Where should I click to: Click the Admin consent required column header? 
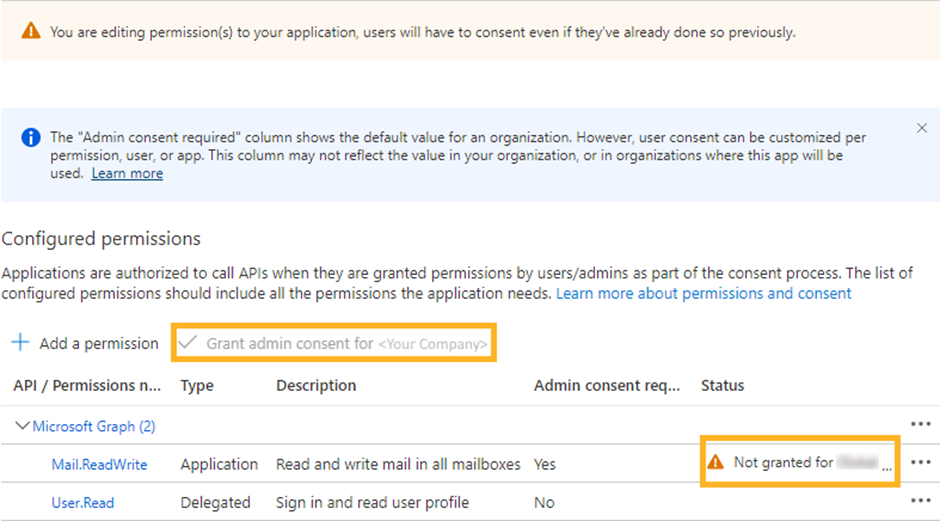[606, 385]
